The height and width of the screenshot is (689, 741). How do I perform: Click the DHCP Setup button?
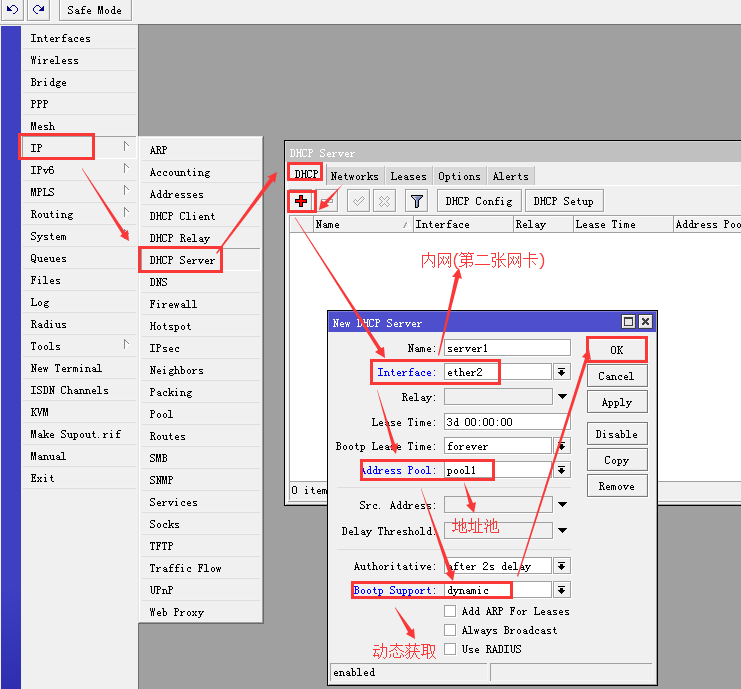point(564,201)
